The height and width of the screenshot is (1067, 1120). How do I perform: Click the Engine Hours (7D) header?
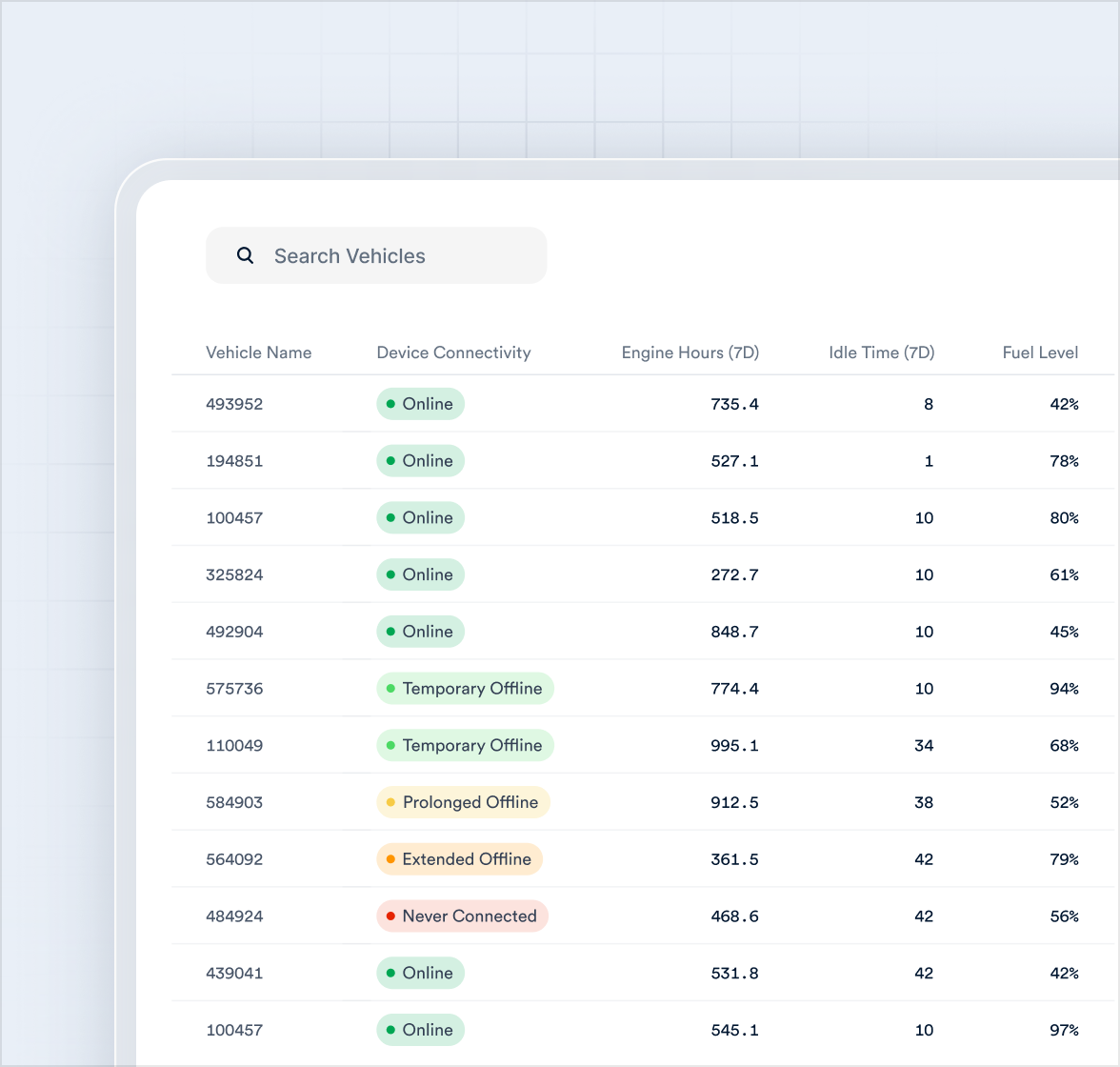coord(690,352)
